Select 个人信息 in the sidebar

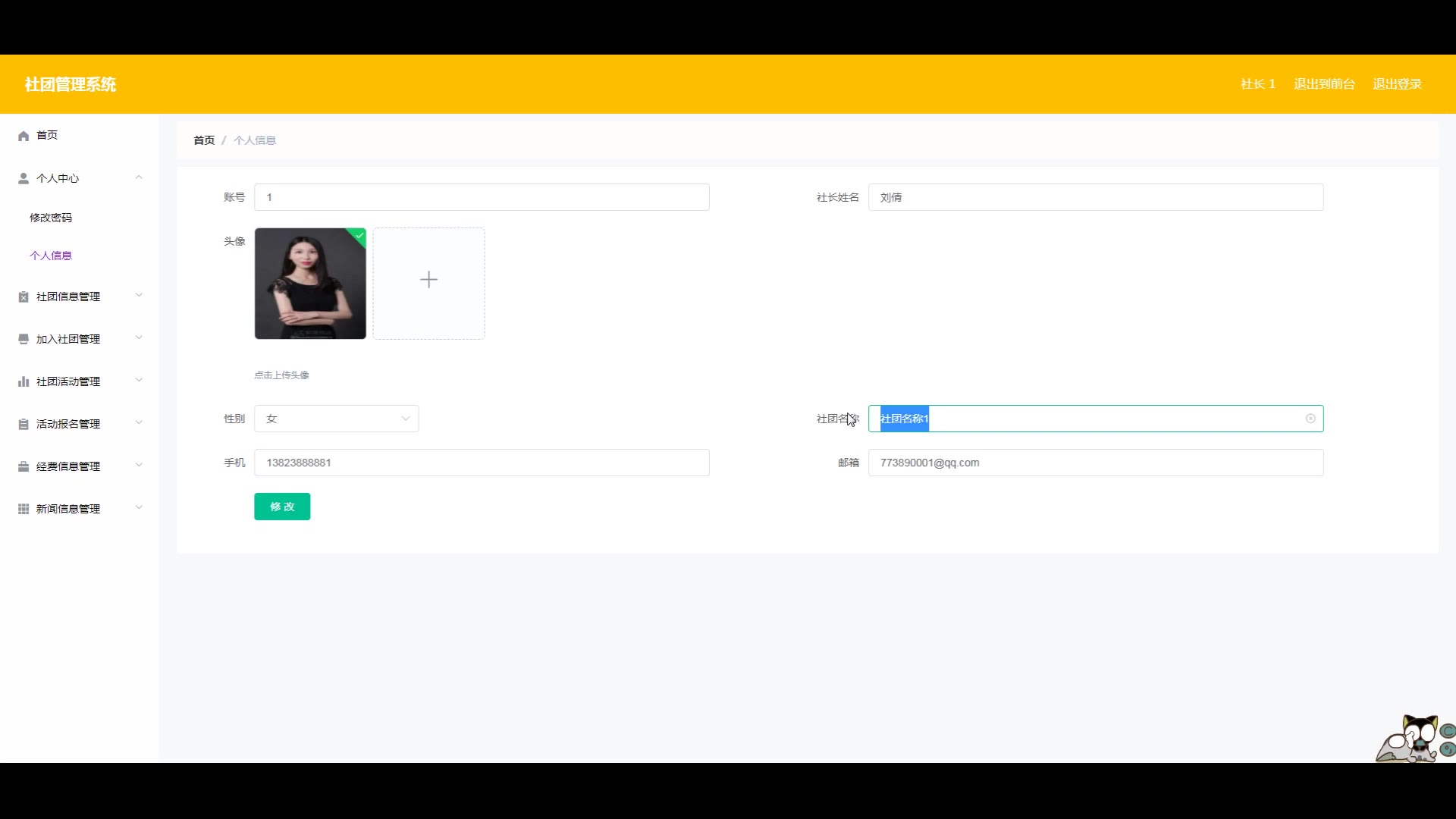[51, 256]
